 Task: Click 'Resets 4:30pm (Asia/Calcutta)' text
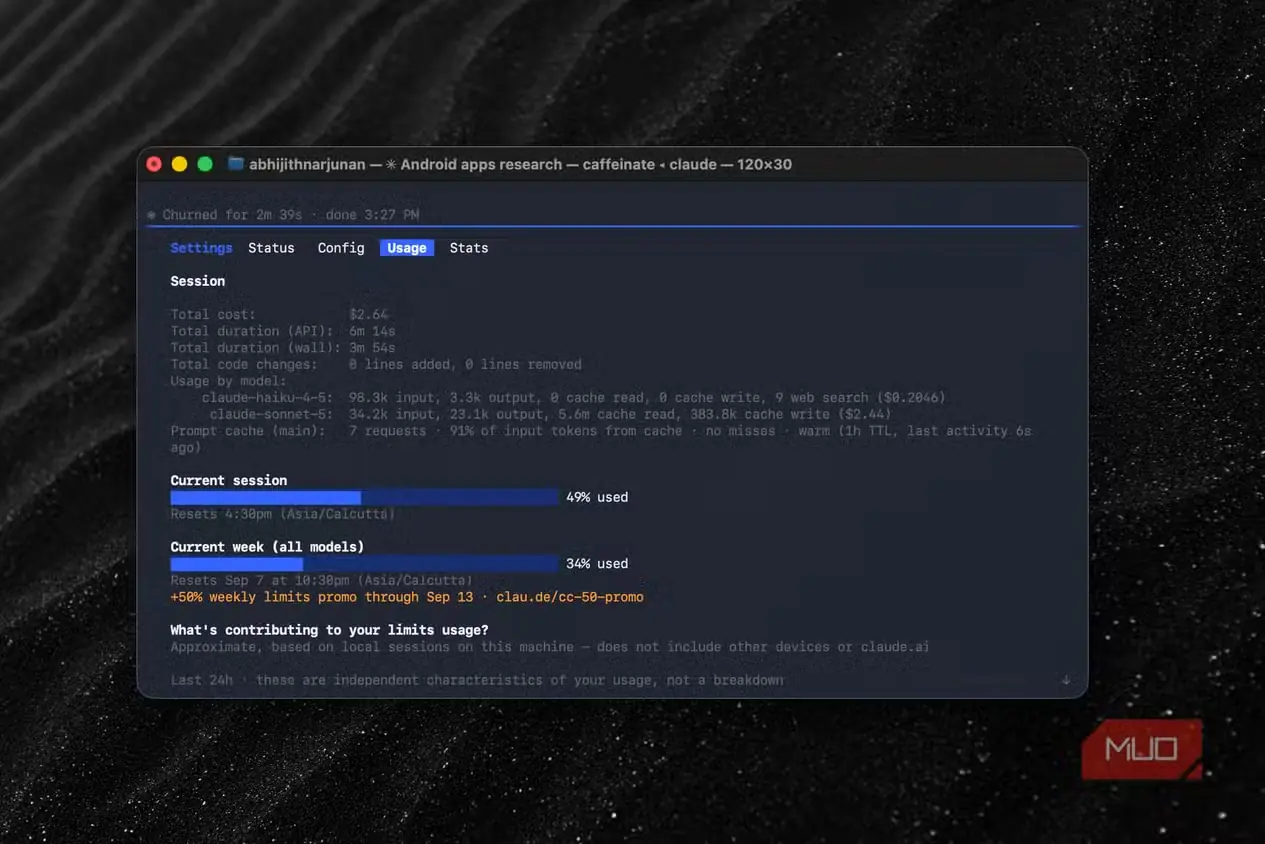click(283, 514)
